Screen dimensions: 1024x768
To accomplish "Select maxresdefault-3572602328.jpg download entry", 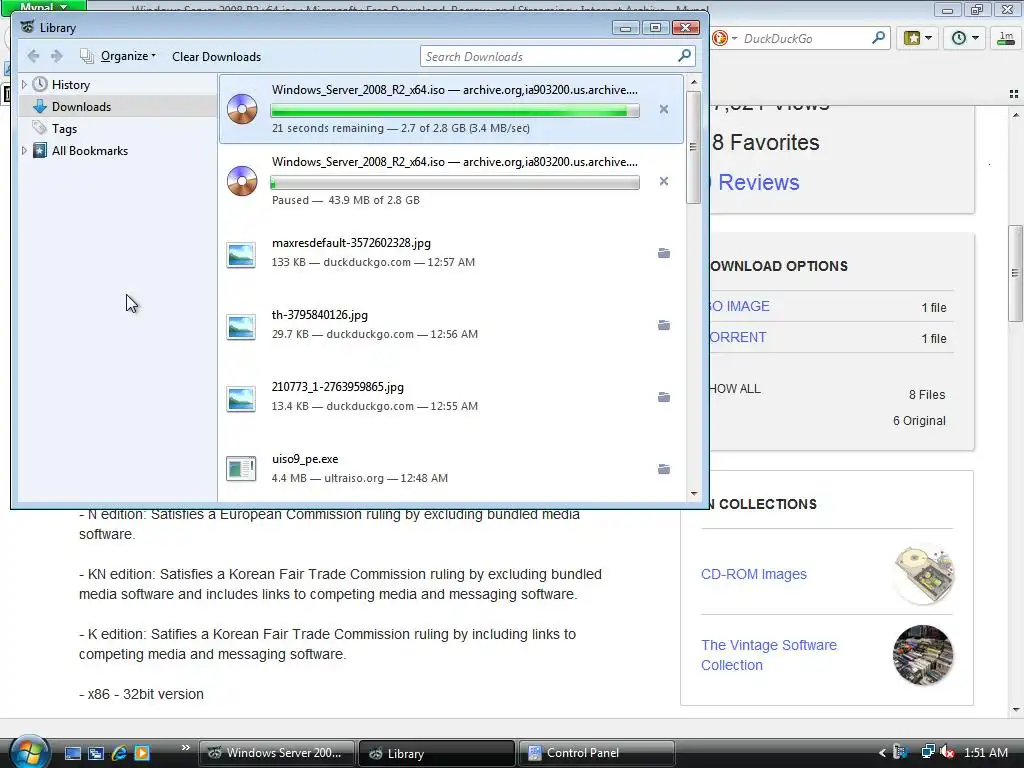I will click(451, 253).
